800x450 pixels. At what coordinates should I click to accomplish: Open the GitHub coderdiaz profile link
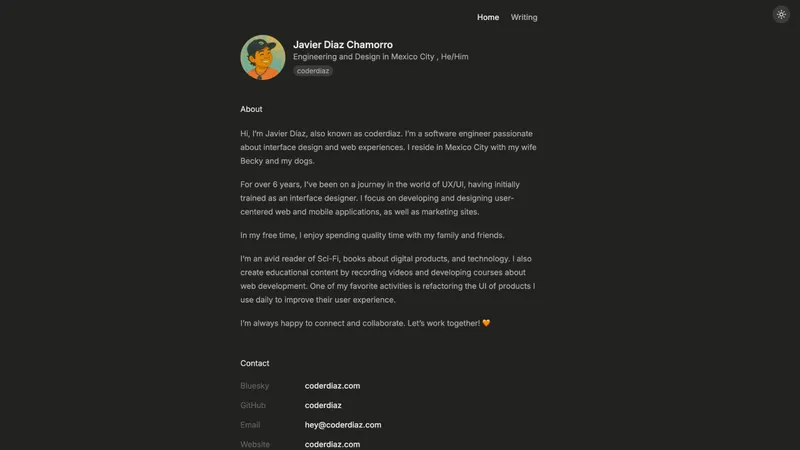323,405
